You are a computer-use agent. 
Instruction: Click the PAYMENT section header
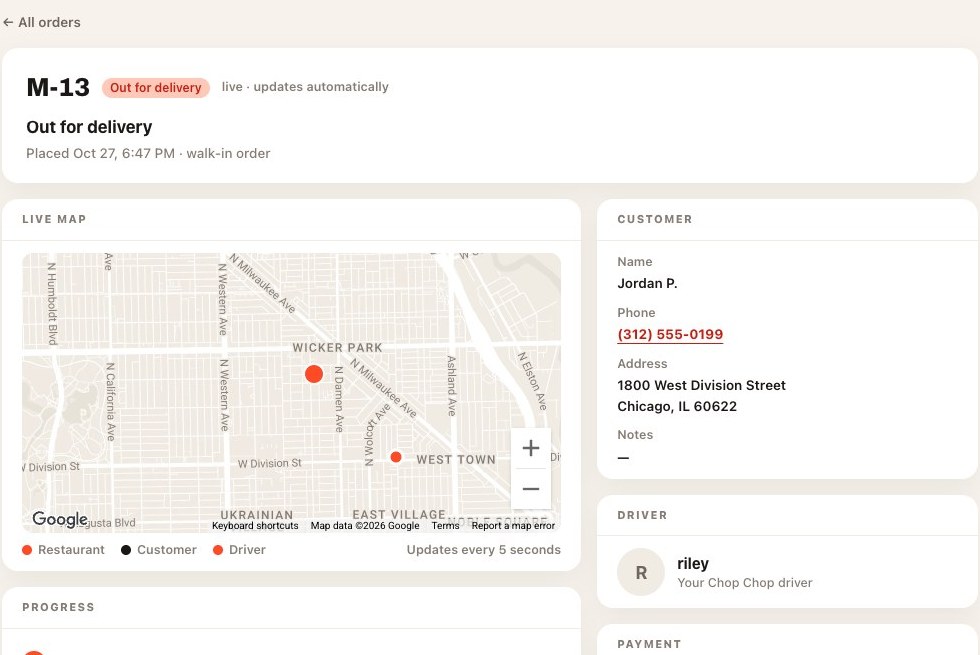tap(649, 644)
